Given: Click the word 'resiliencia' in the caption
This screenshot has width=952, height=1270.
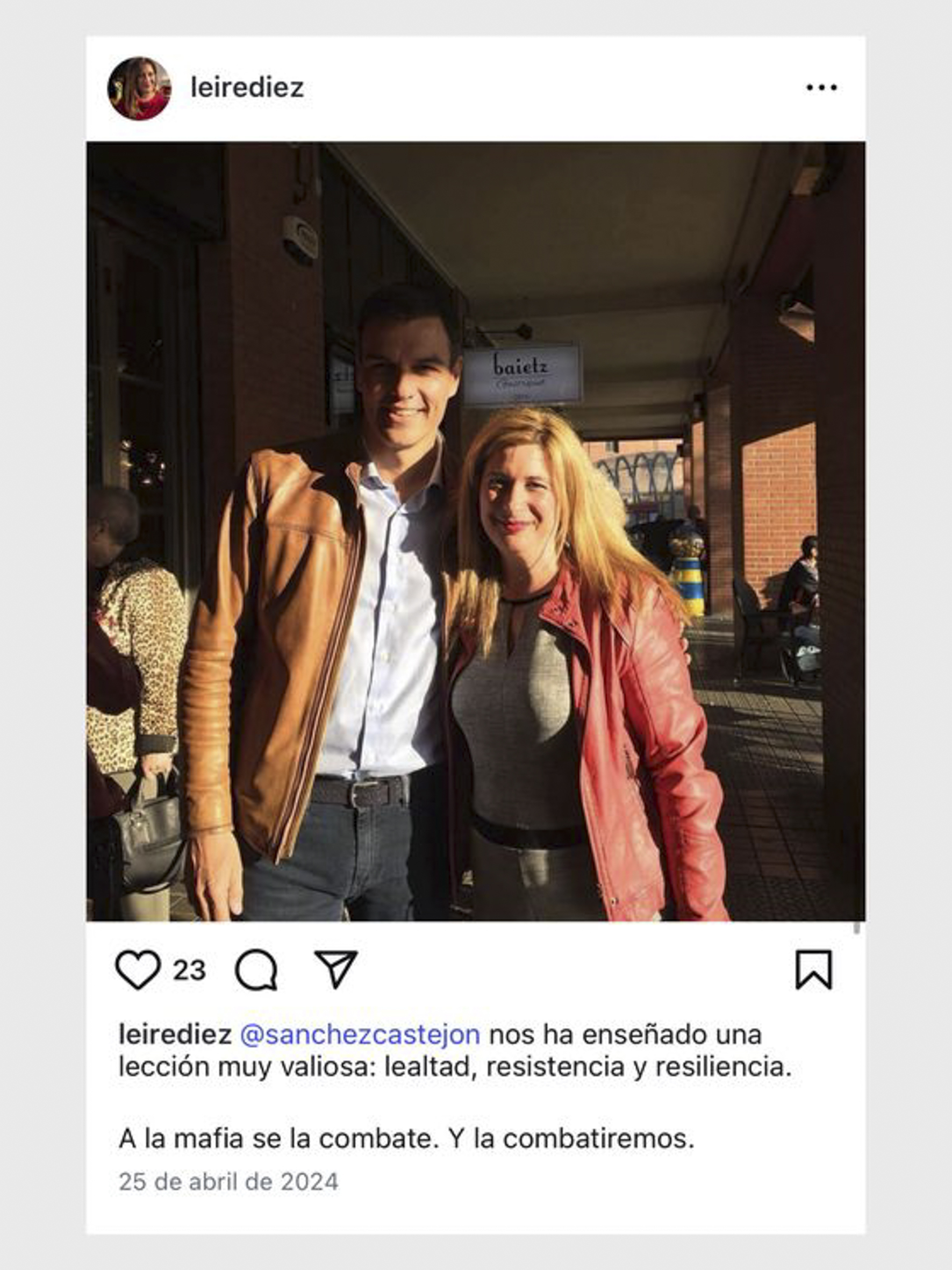Looking at the screenshot, I should (723, 1067).
